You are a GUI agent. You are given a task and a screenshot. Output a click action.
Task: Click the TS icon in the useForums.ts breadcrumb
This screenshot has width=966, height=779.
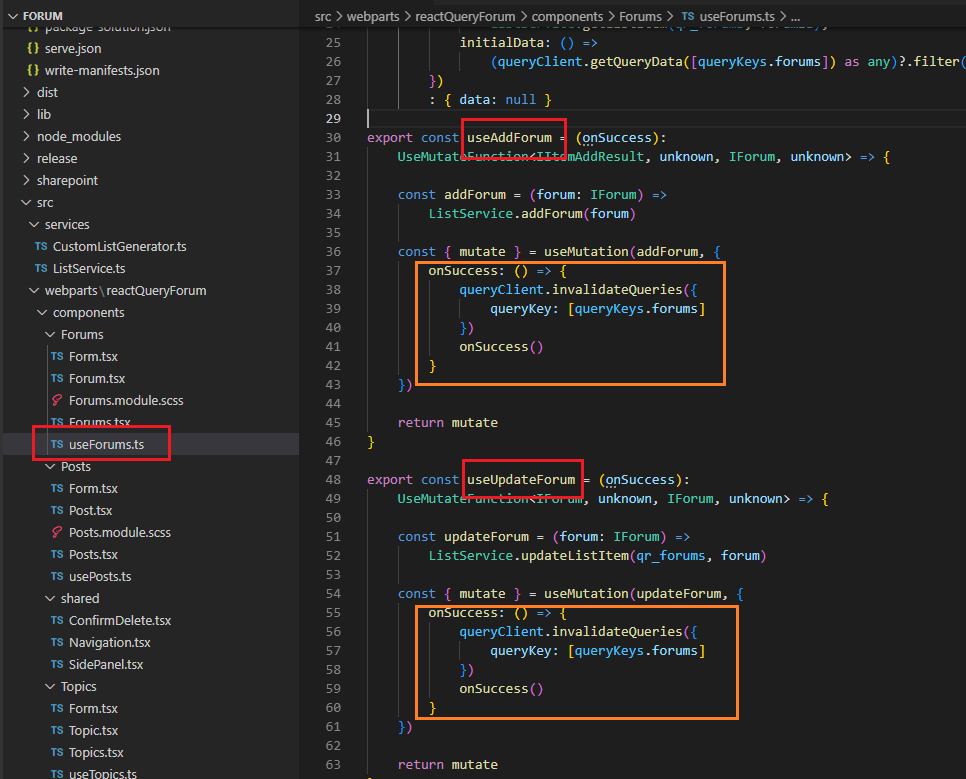click(x=687, y=17)
